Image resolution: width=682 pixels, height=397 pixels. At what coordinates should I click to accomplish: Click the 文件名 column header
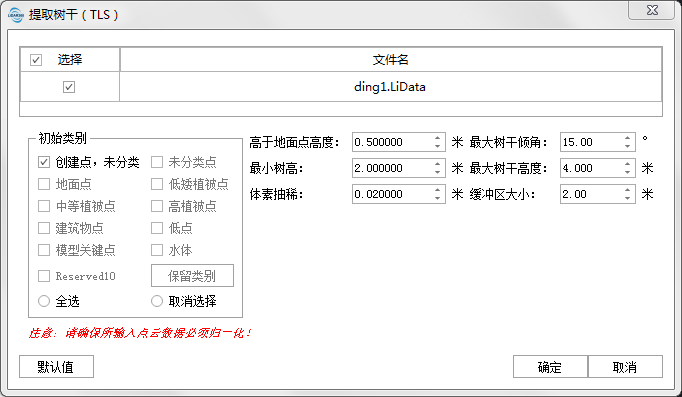(x=391, y=60)
